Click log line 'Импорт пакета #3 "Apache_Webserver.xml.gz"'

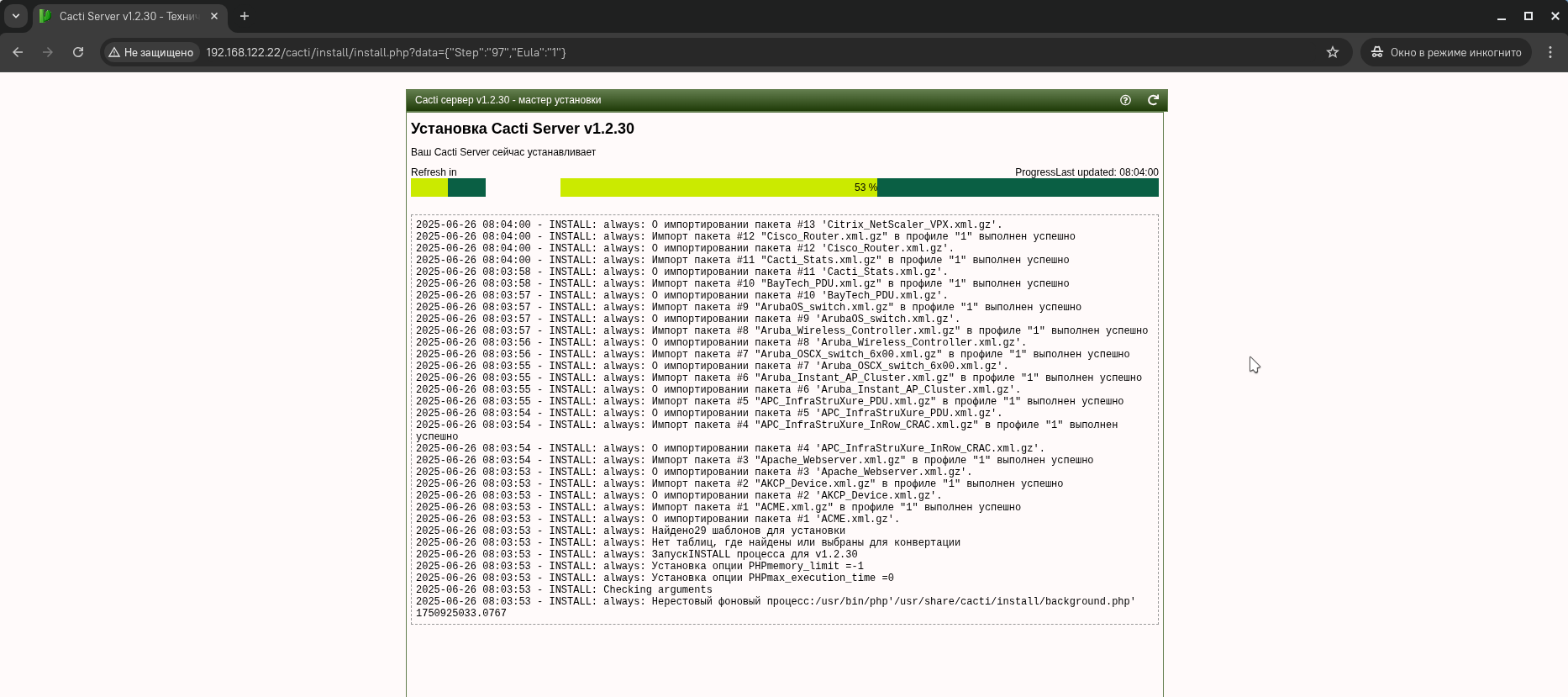(755, 460)
